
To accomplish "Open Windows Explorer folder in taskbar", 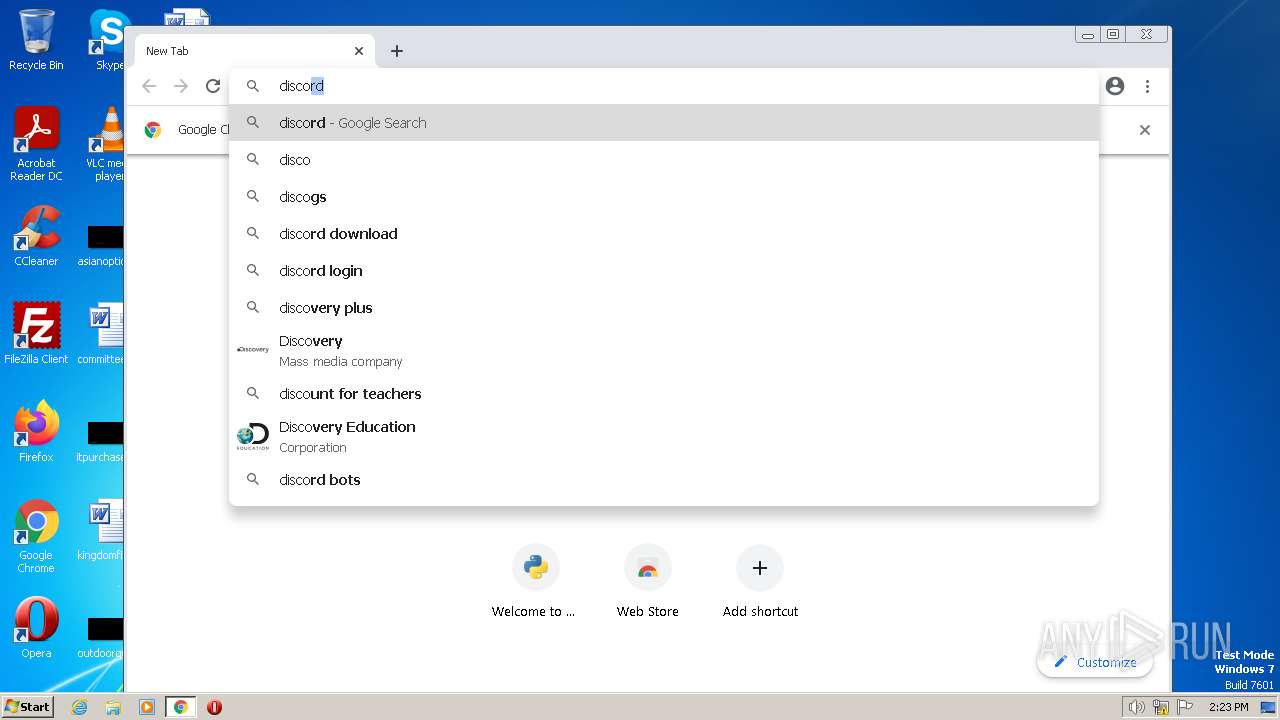I will 113,707.
